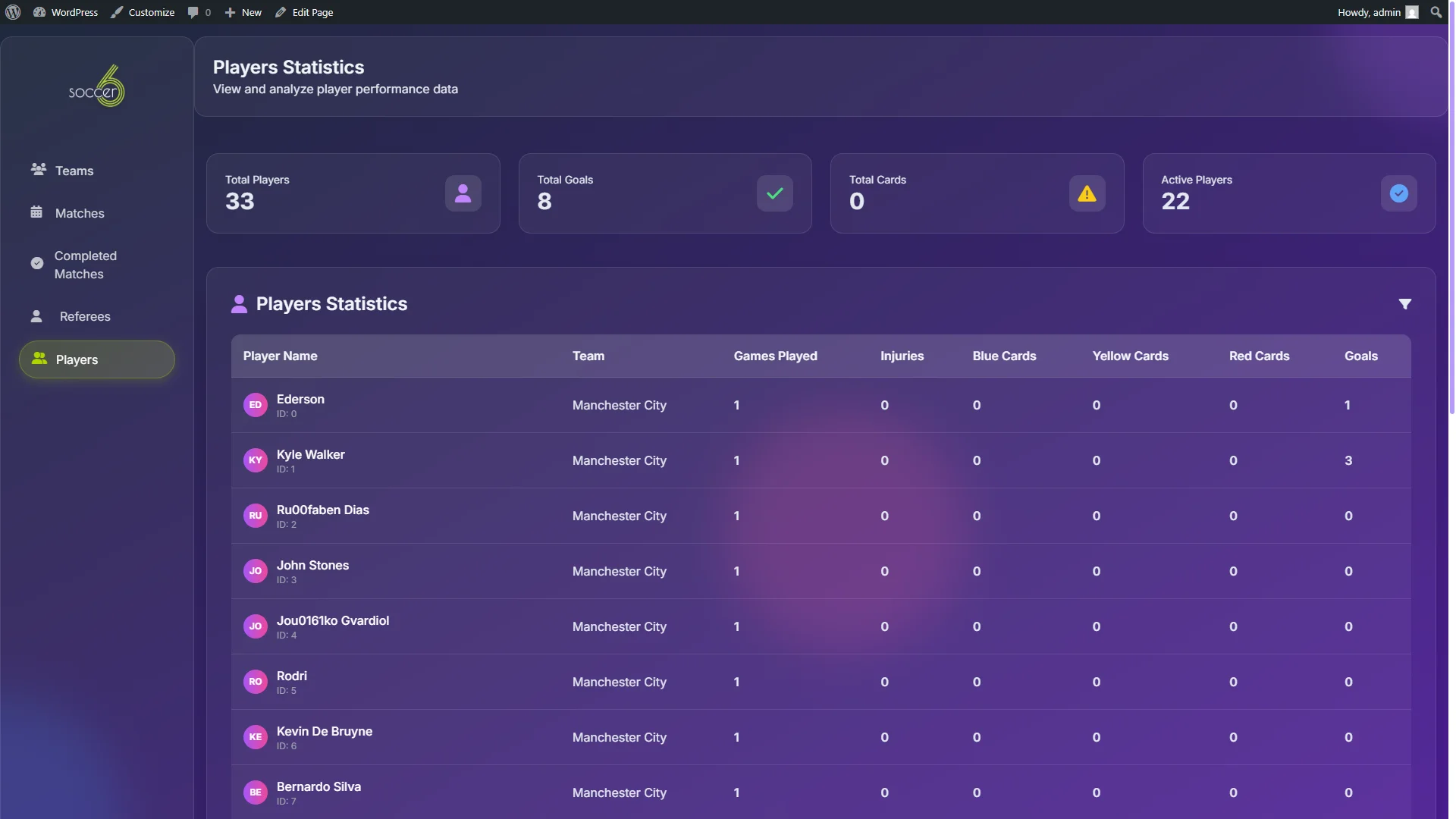Click the Yellow Cards column header
Image resolution: width=1456 pixels, height=819 pixels.
tap(1131, 356)
